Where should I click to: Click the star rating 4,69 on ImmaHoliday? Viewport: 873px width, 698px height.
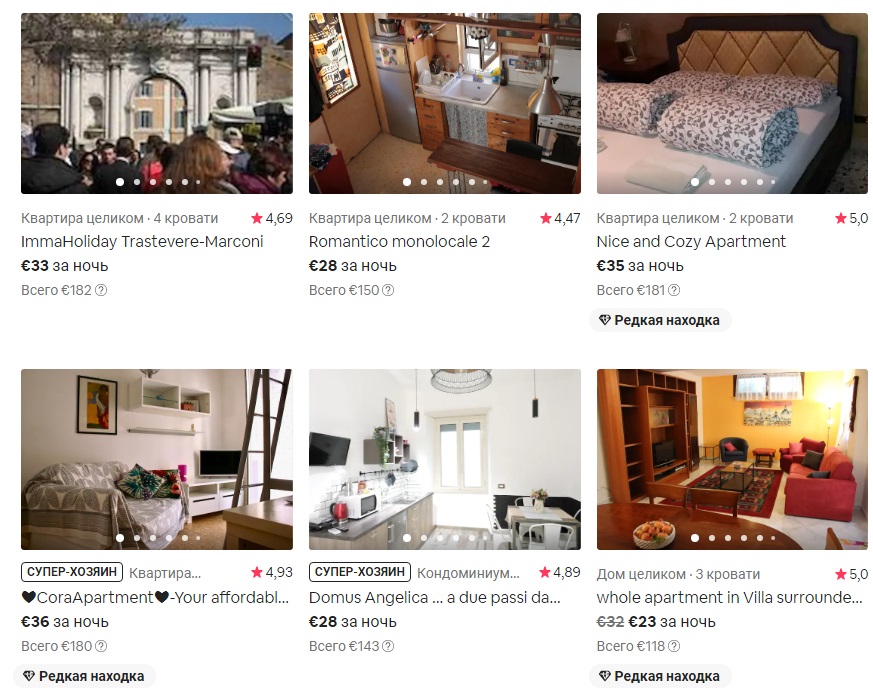tap(272, 218)
